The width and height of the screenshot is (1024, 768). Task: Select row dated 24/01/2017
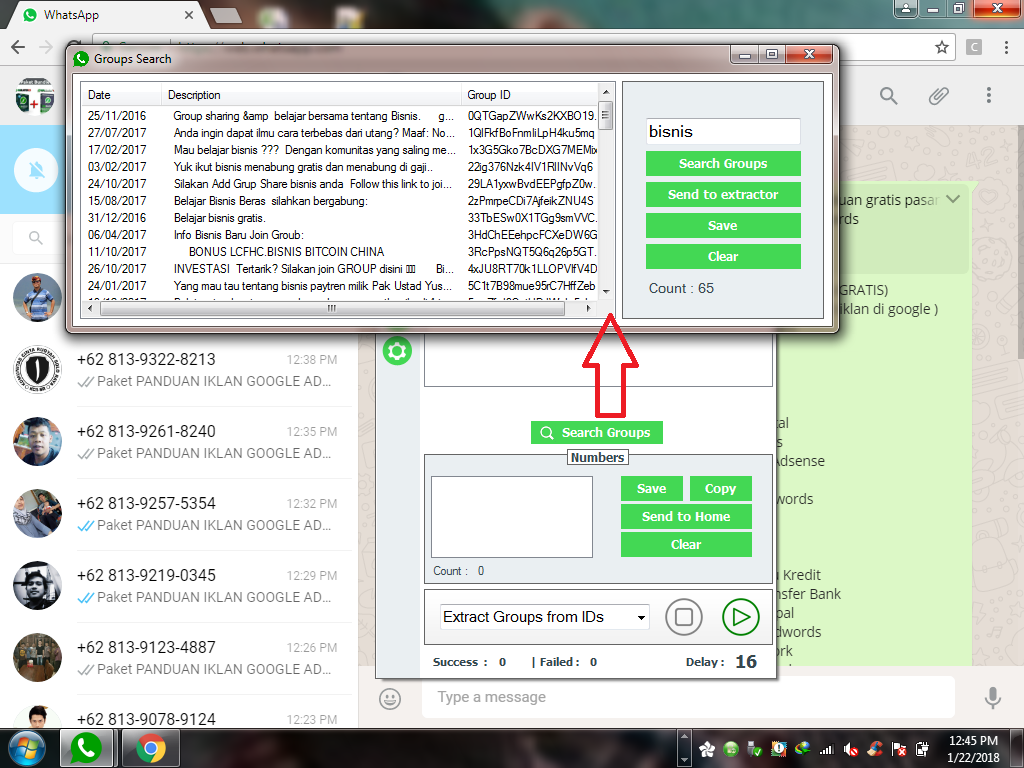340,285
